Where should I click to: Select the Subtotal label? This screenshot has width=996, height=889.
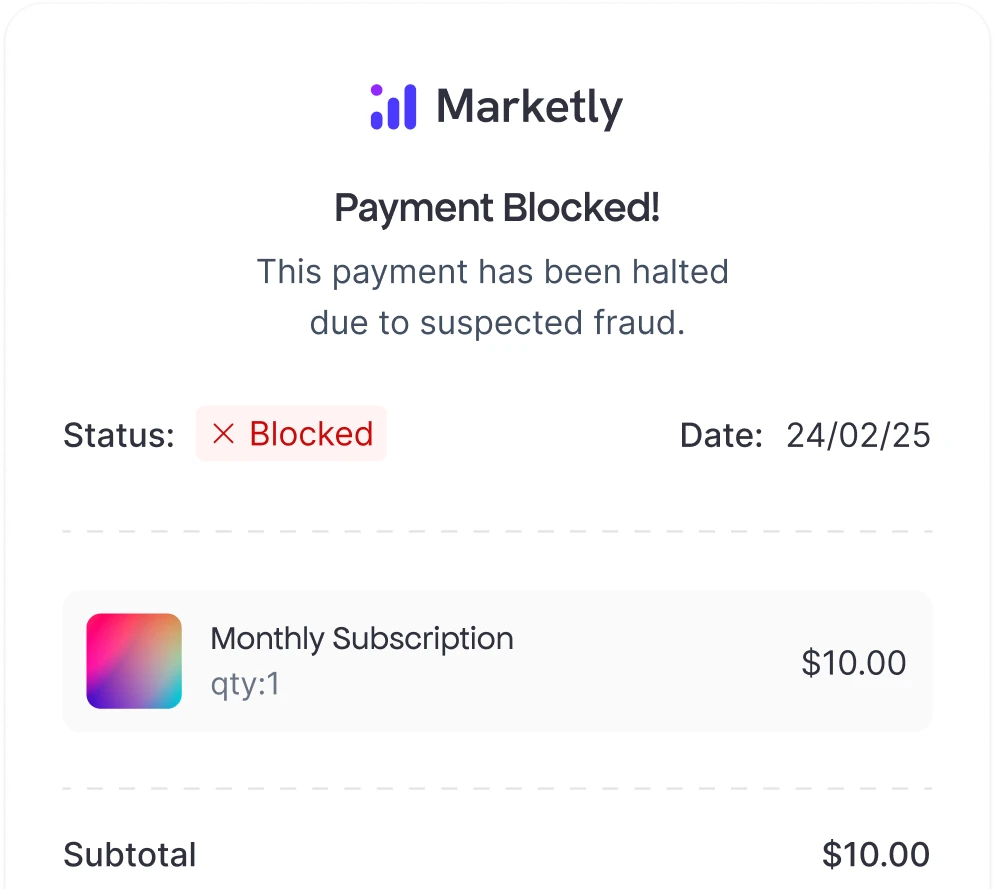tap(129, 855)
